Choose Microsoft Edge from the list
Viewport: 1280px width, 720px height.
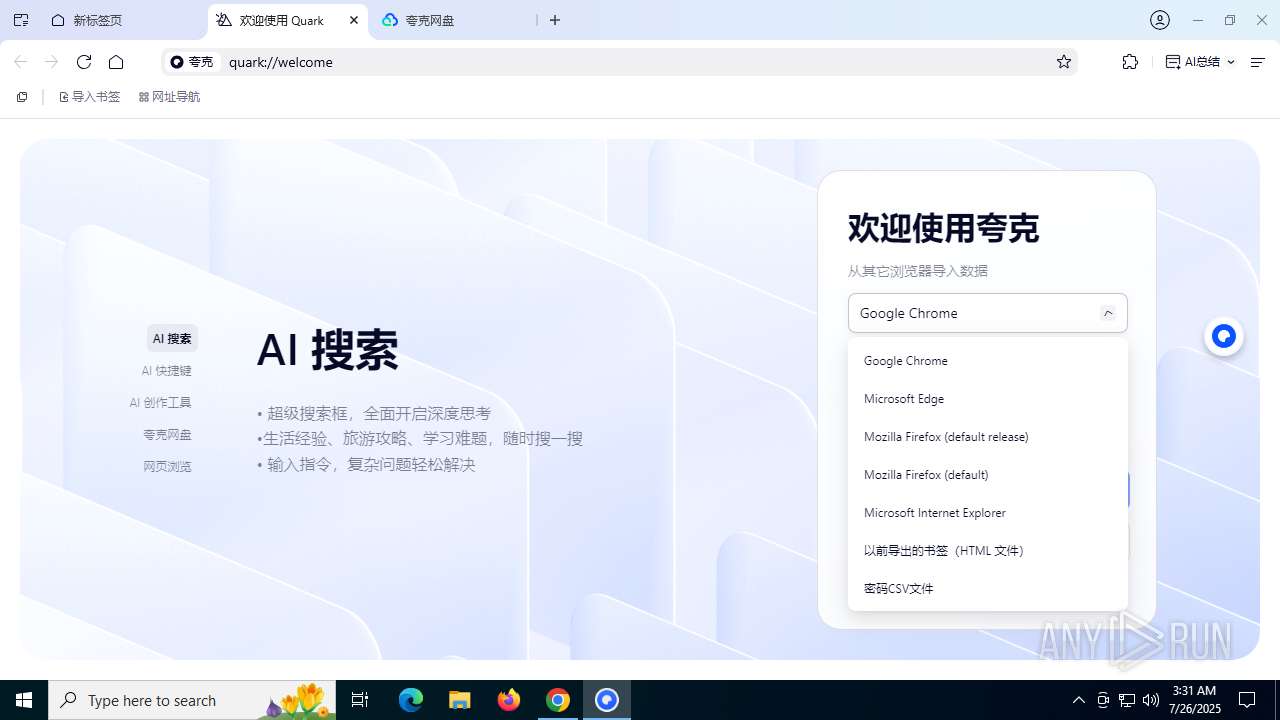988,398
